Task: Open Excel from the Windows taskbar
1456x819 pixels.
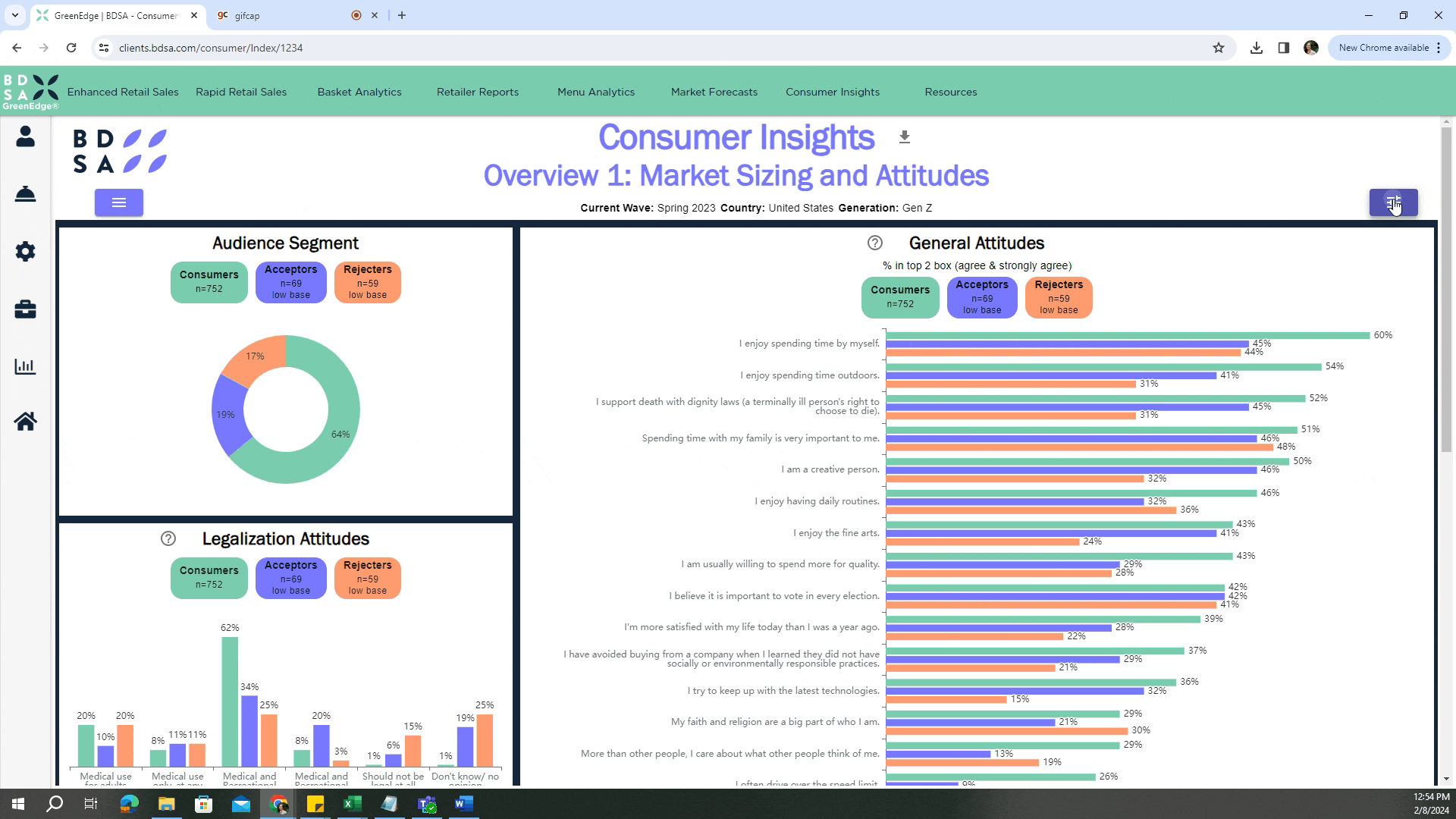Action: 353,804
